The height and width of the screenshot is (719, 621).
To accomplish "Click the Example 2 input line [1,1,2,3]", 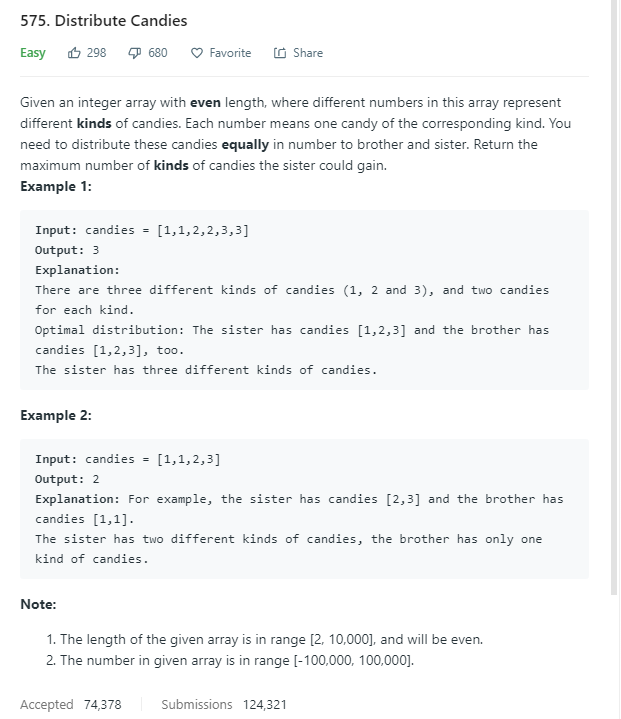I will pyautogui.click(x=128, y=459).
